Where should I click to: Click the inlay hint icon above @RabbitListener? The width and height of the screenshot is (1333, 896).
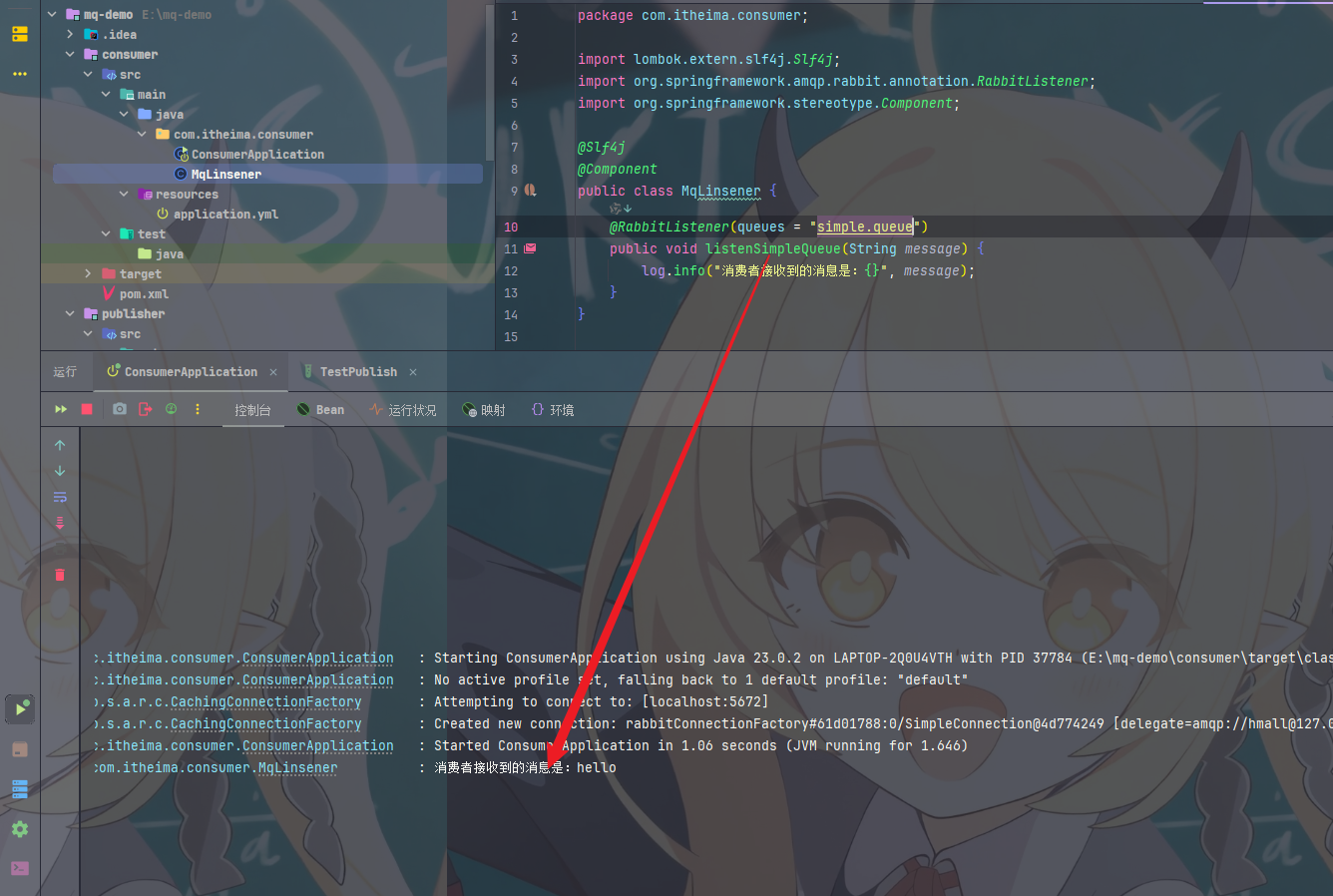point(621,209)
